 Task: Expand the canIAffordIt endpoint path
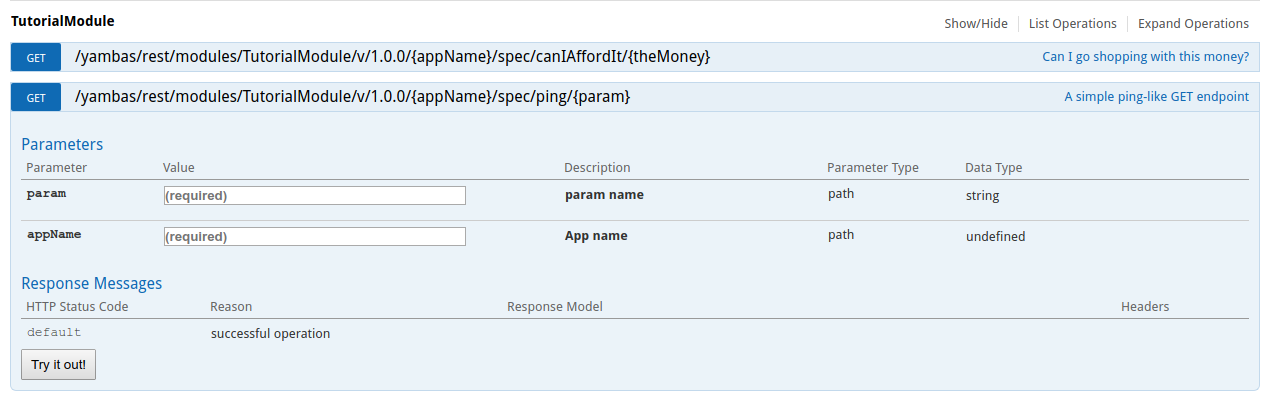392,57
